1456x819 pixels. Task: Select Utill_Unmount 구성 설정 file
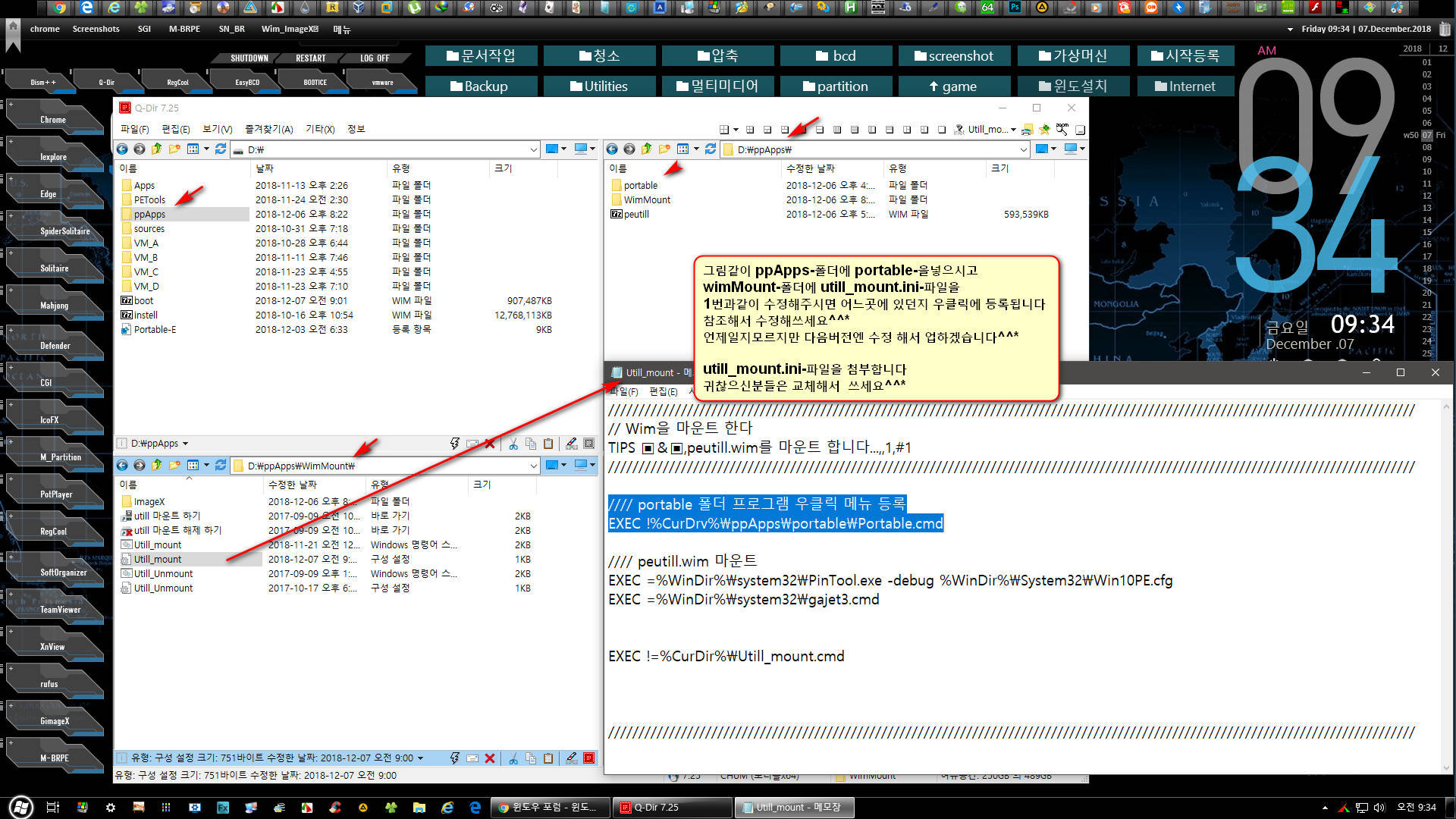163,588
